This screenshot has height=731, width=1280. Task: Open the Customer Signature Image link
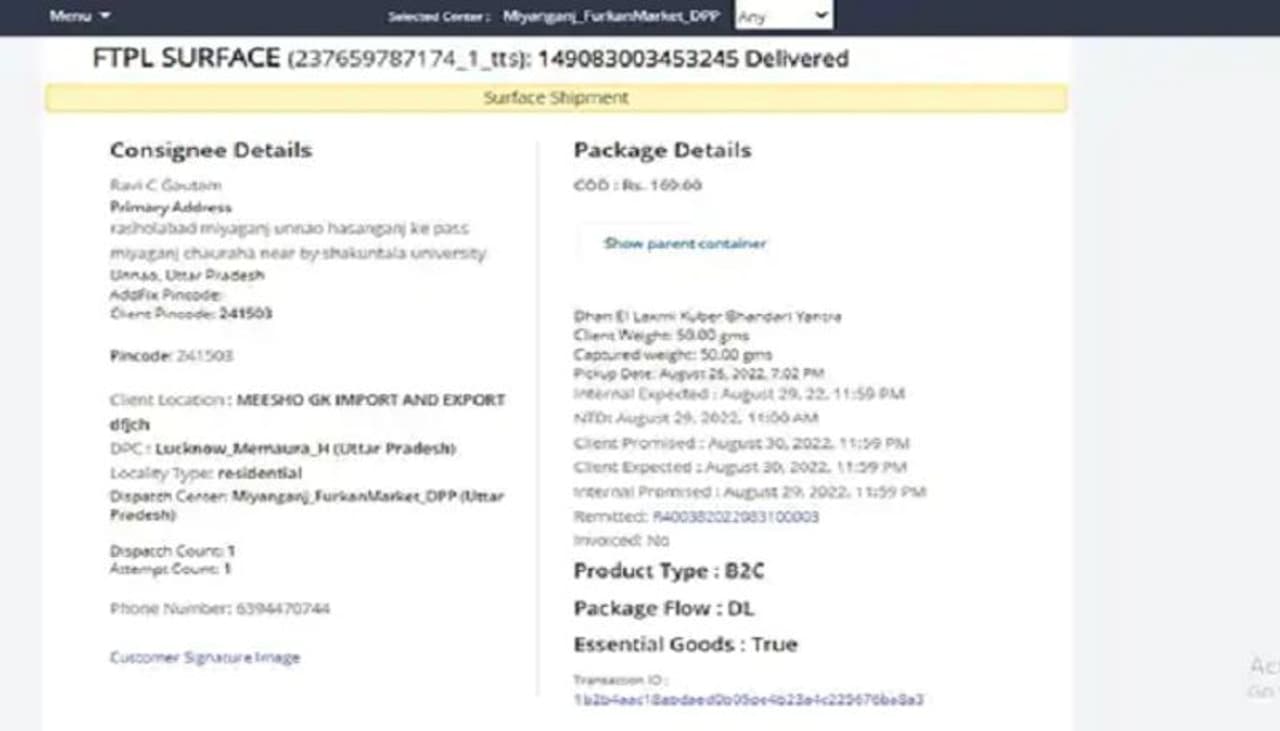(205, 657)
